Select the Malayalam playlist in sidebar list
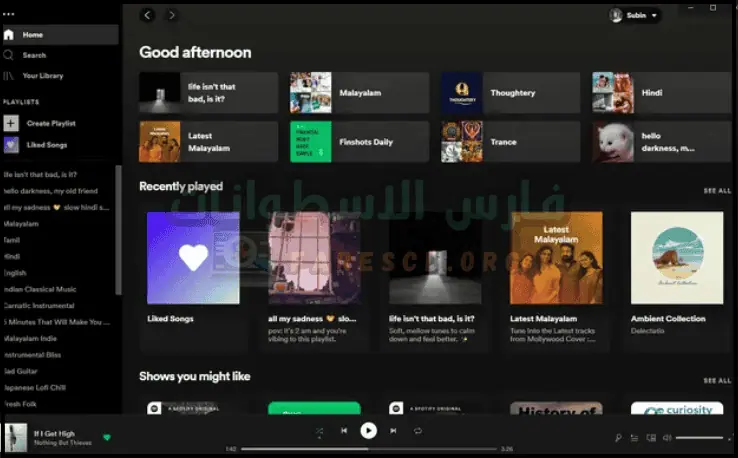The width and height of the screenshot is (738, 458). click(x=21, y=224)
